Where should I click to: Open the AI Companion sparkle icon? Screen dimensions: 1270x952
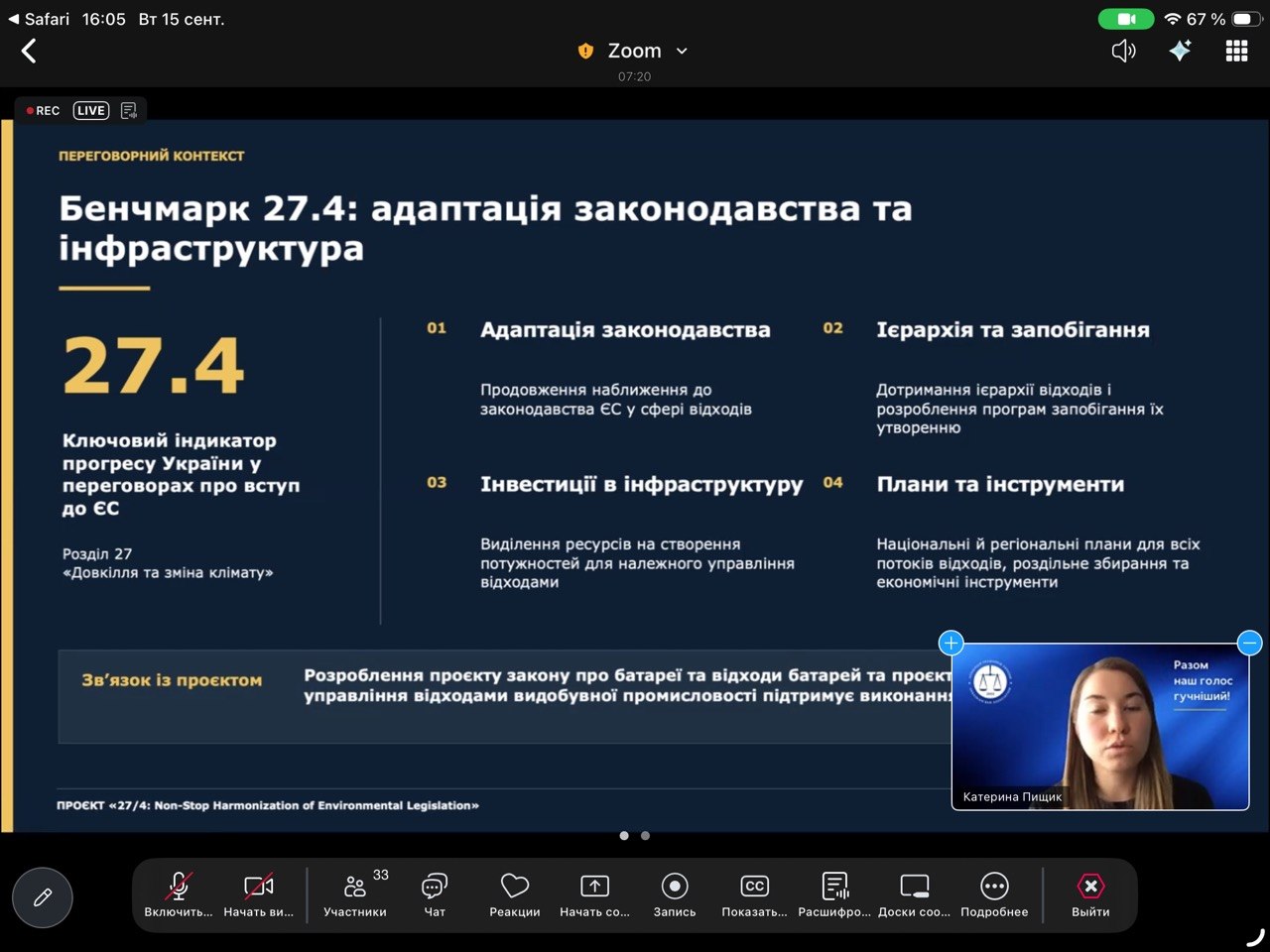pos(1180,51)
